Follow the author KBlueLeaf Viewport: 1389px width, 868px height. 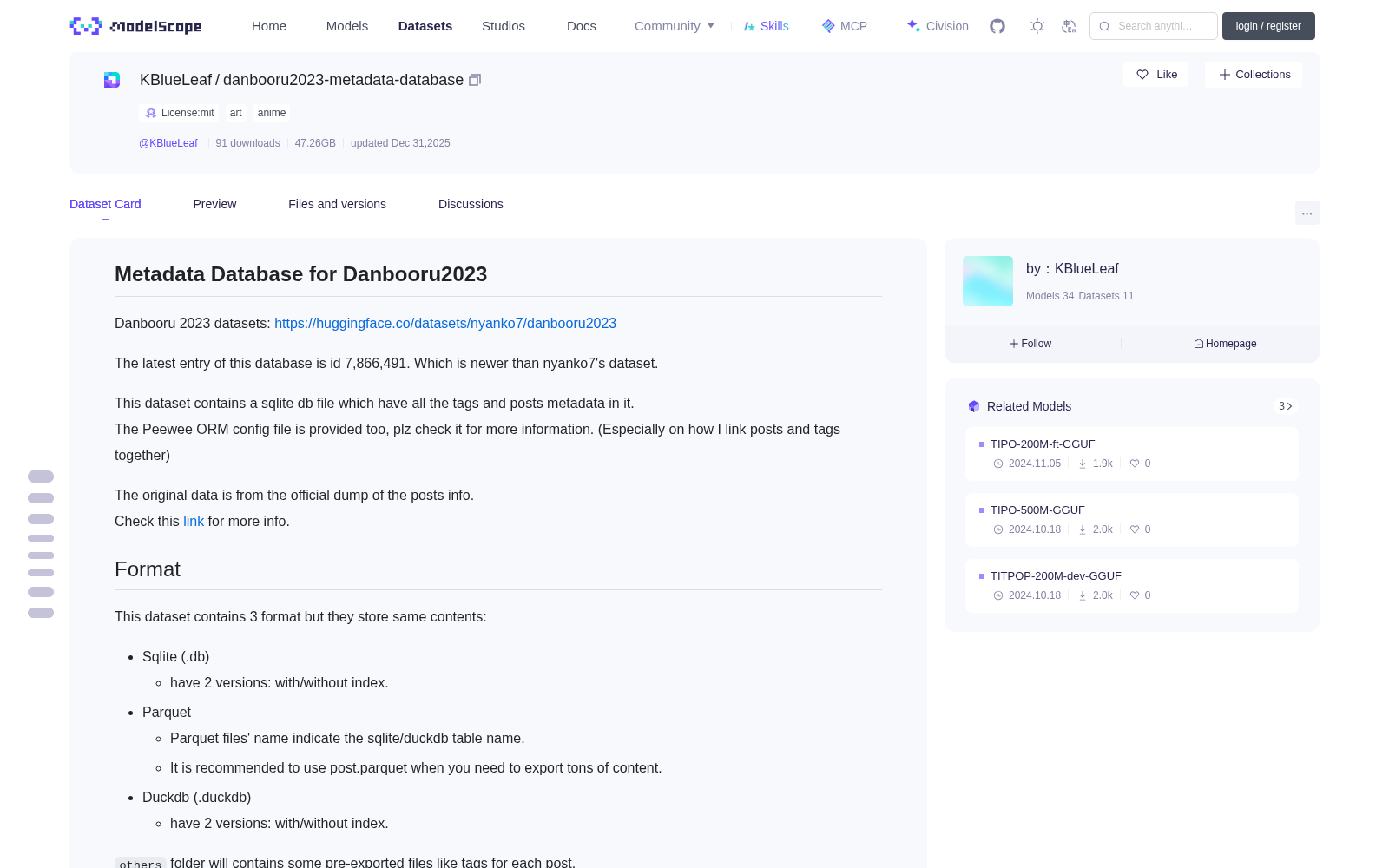tap(1030, 344)
